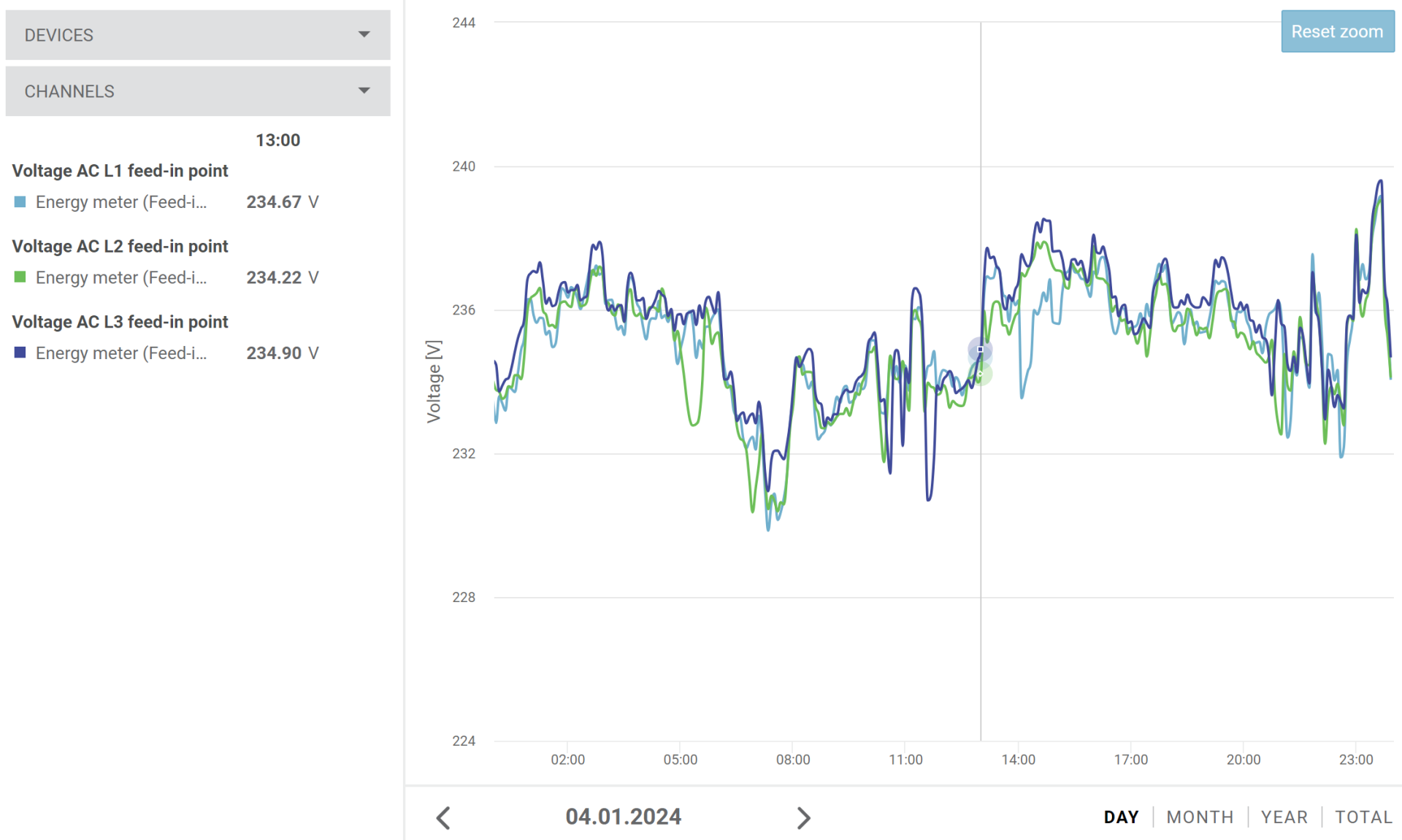Image resolution: width=1402 pixels, height=840 pixels.
Task: Go to previous day using left chevron
Action: 443,817
